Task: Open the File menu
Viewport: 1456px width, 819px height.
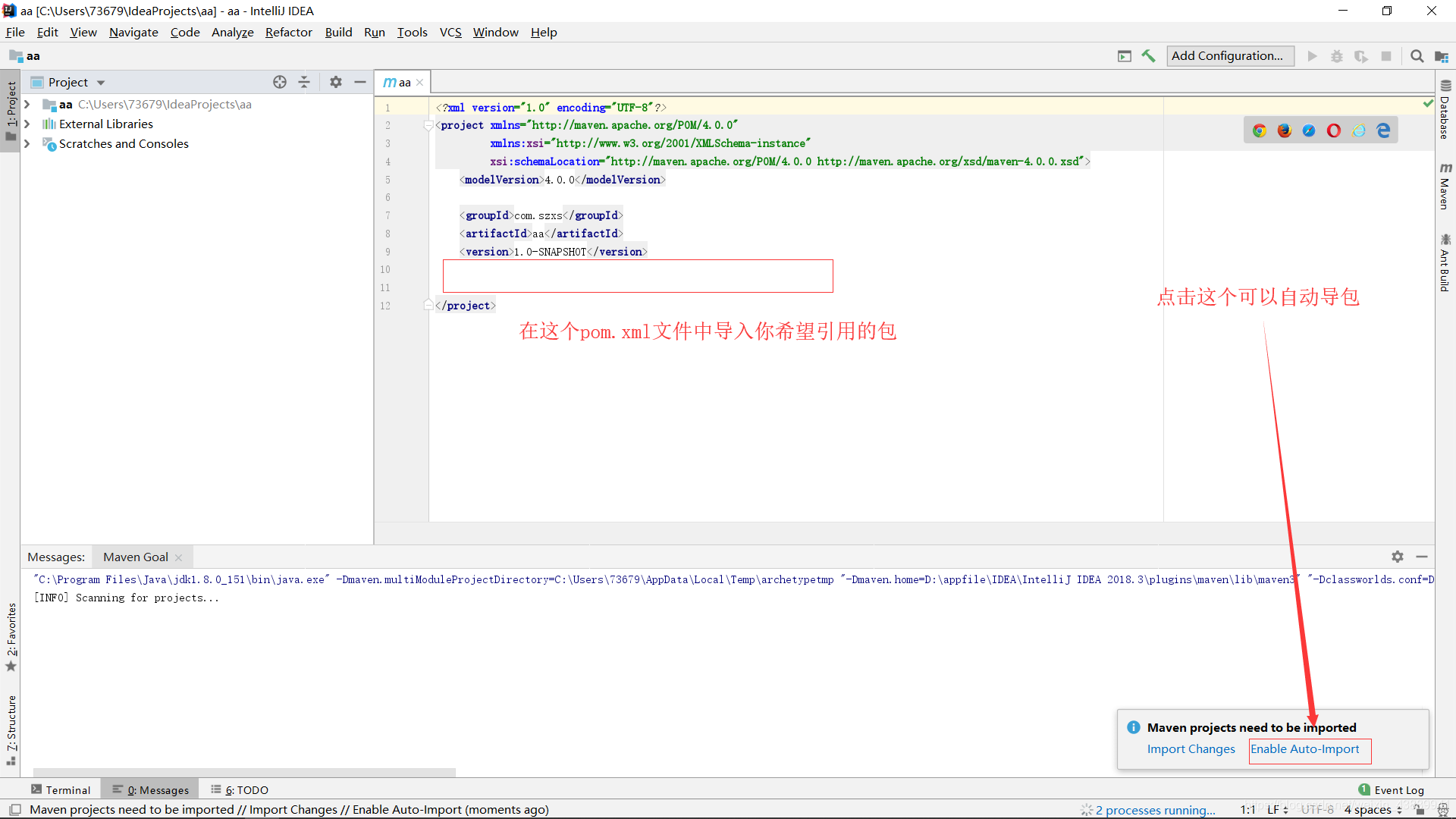Action: coord(15,32)
